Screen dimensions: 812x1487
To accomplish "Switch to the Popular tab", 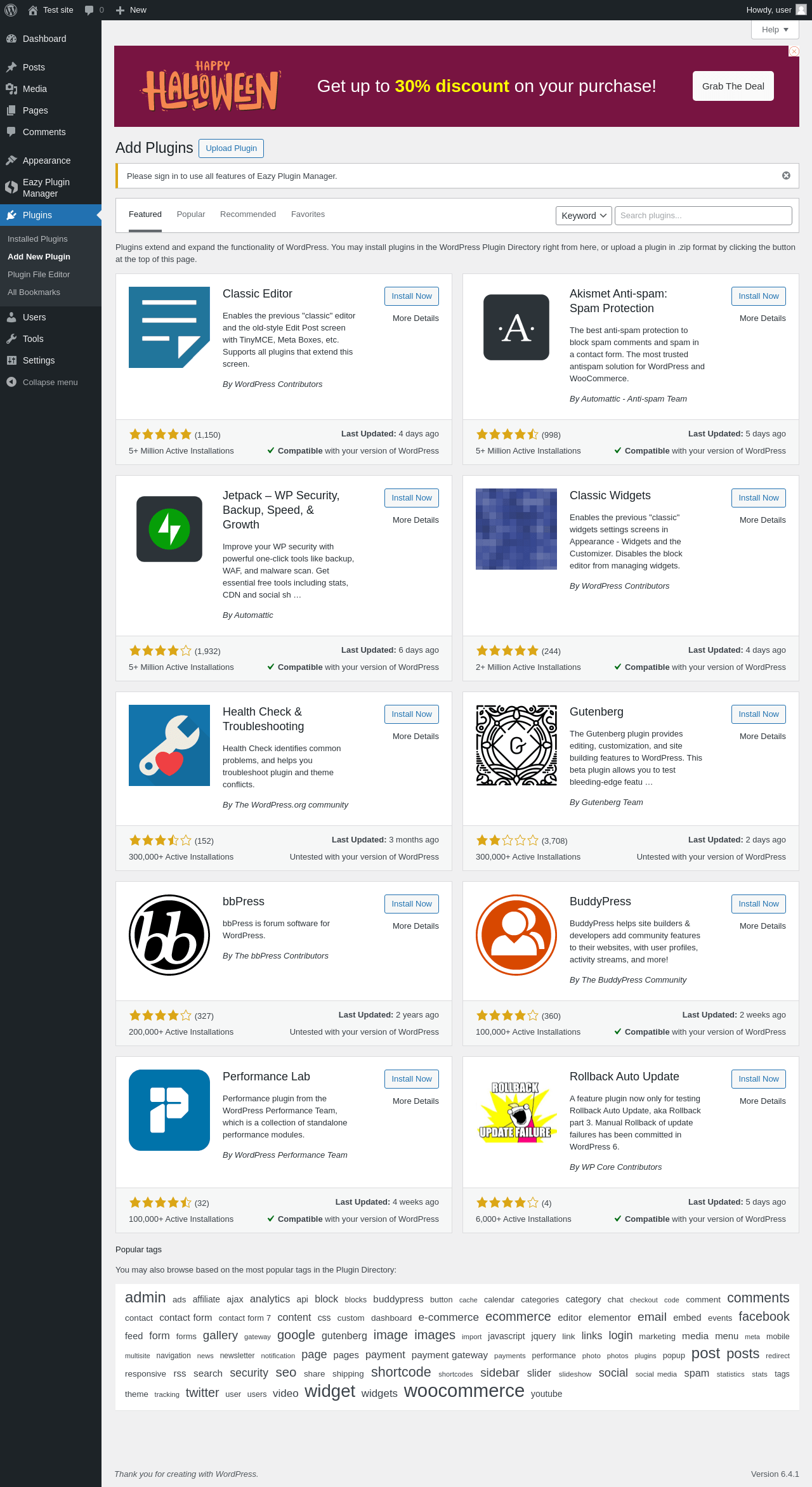I will (191, 214).
